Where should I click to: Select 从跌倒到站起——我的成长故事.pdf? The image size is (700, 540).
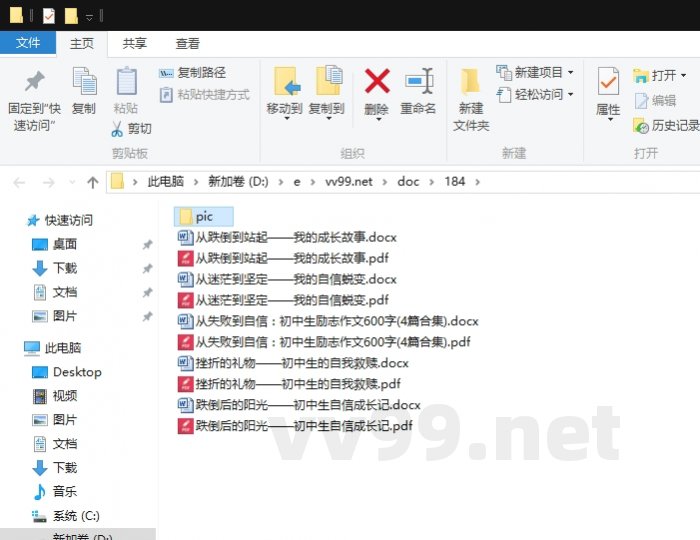click(x=283, y=258)
